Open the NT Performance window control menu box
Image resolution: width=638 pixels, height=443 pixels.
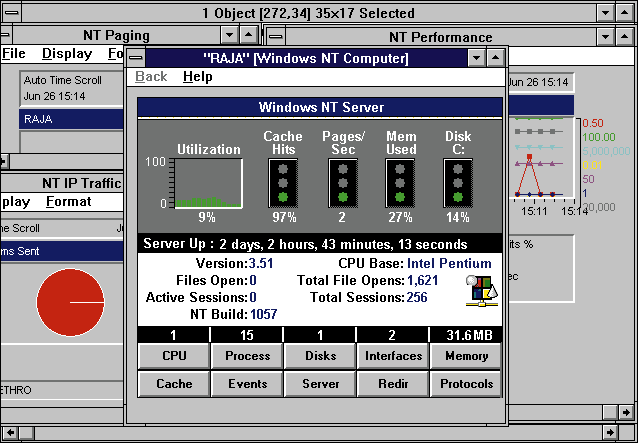pos(275,37)
